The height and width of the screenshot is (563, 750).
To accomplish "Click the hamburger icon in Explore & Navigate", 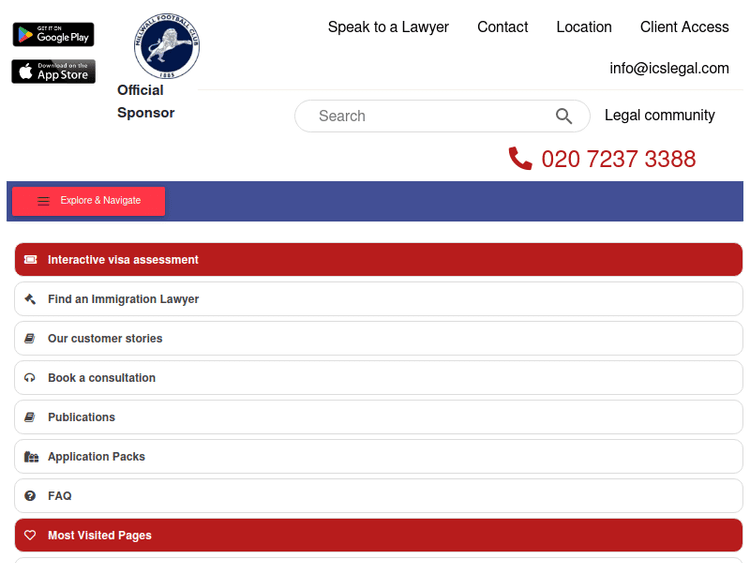I will 44,201.
